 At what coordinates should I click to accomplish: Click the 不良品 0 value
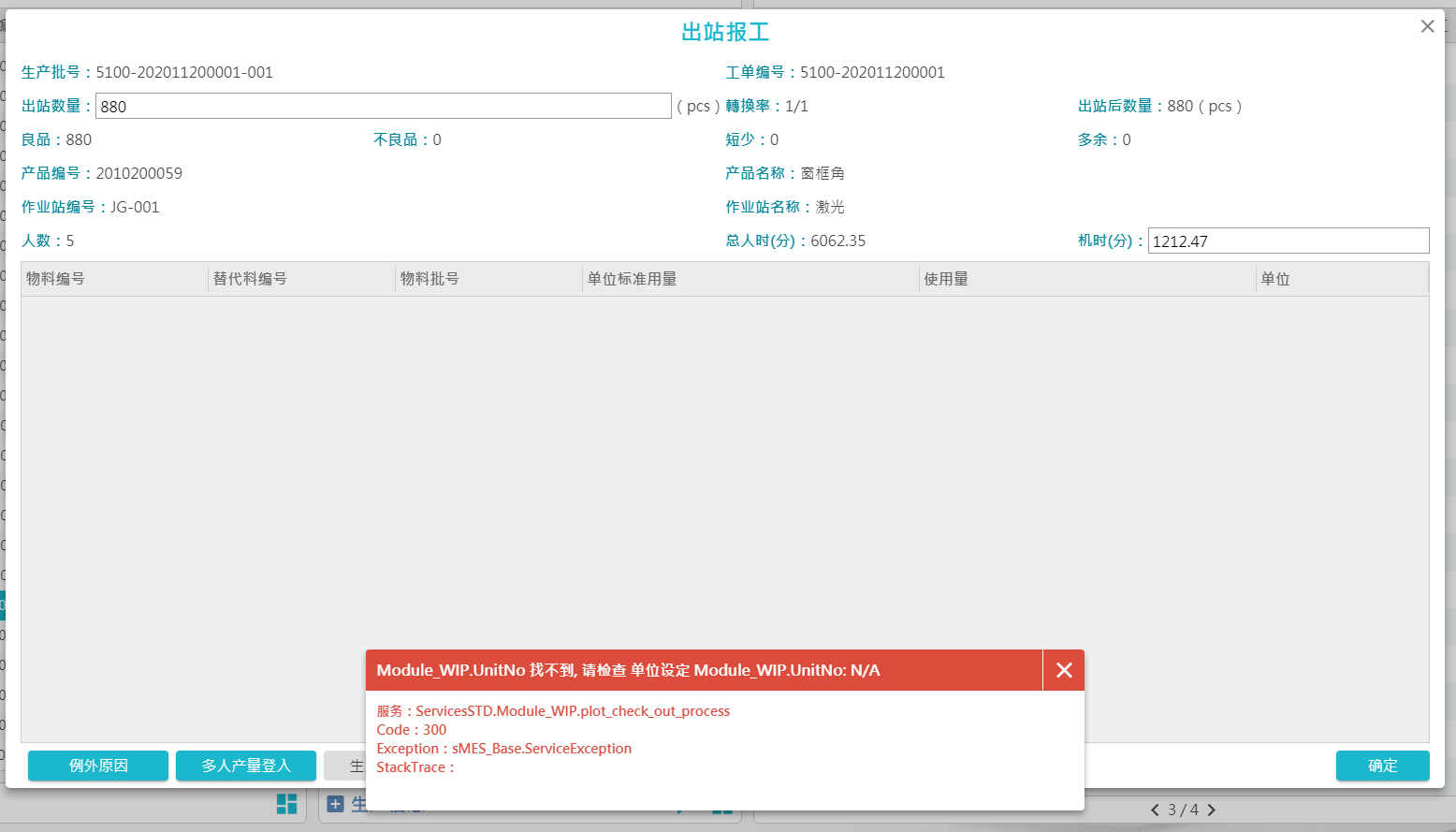(x=437, y=139)
